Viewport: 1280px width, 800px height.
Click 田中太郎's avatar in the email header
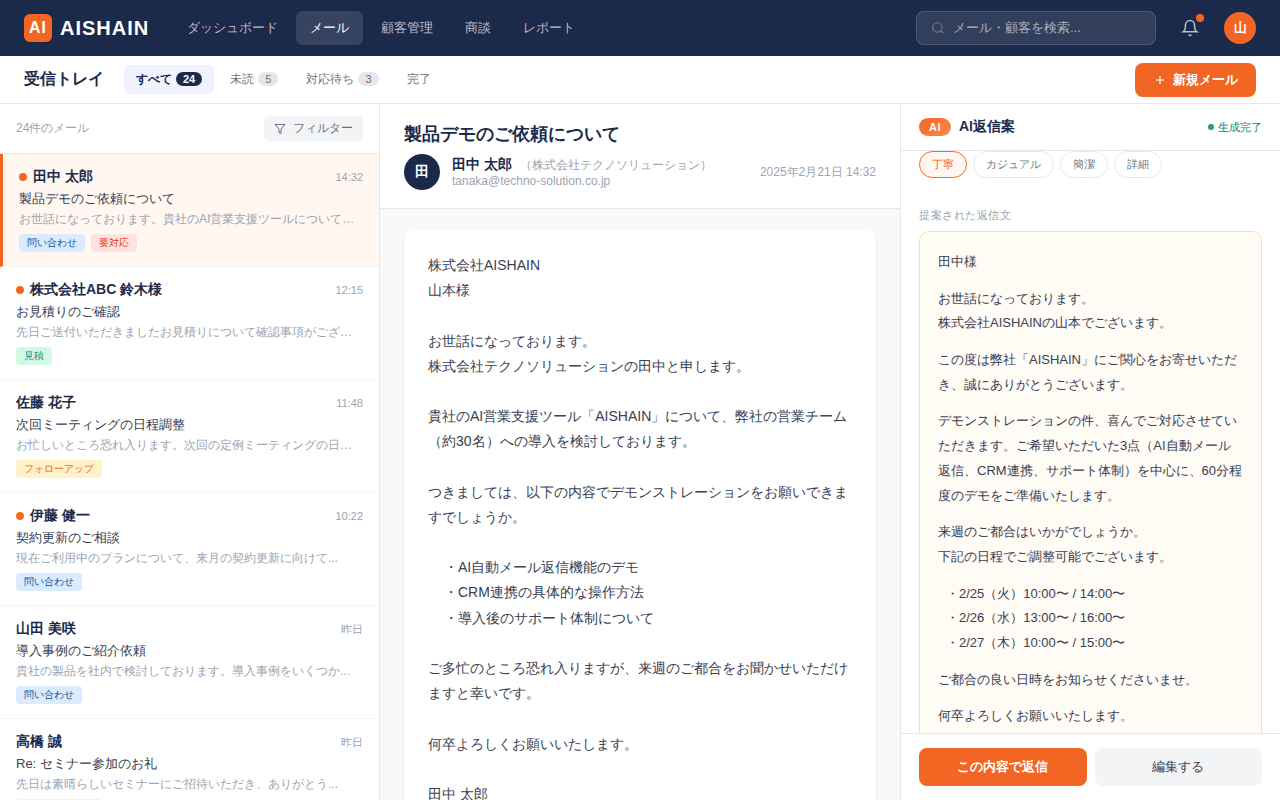422,172
